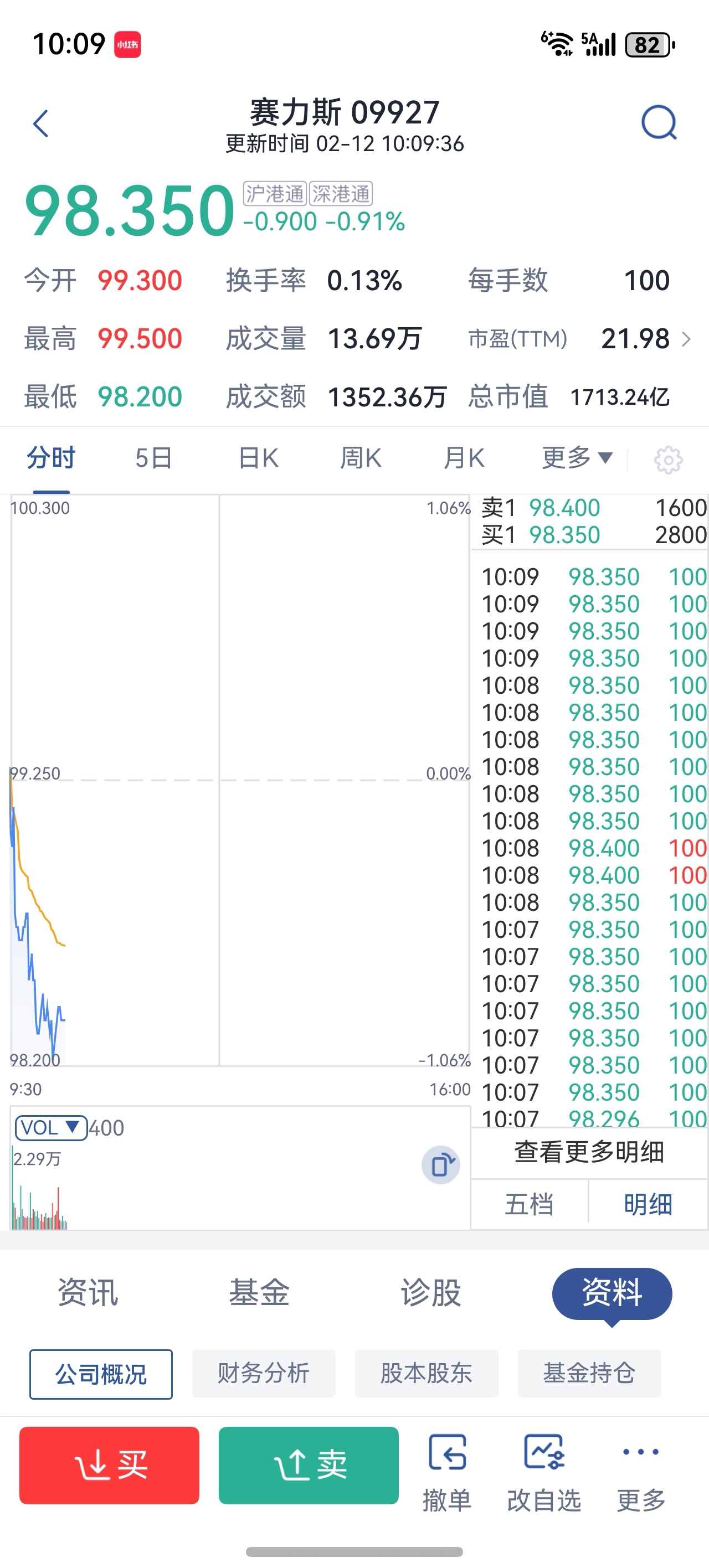Open the stock search magnifier
The image size is (709, 1568).
pos(659,123)
